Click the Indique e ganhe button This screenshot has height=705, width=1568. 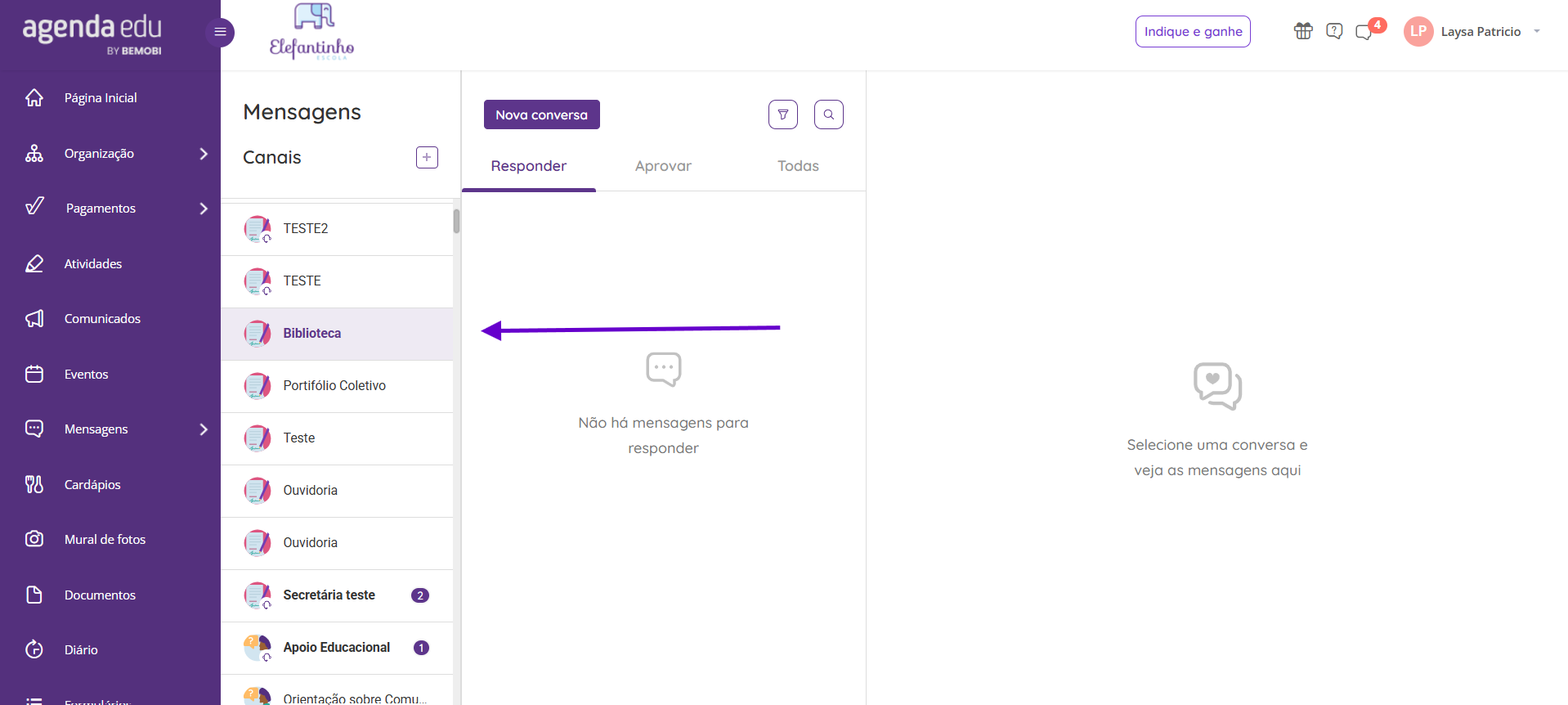point(1193,31)
